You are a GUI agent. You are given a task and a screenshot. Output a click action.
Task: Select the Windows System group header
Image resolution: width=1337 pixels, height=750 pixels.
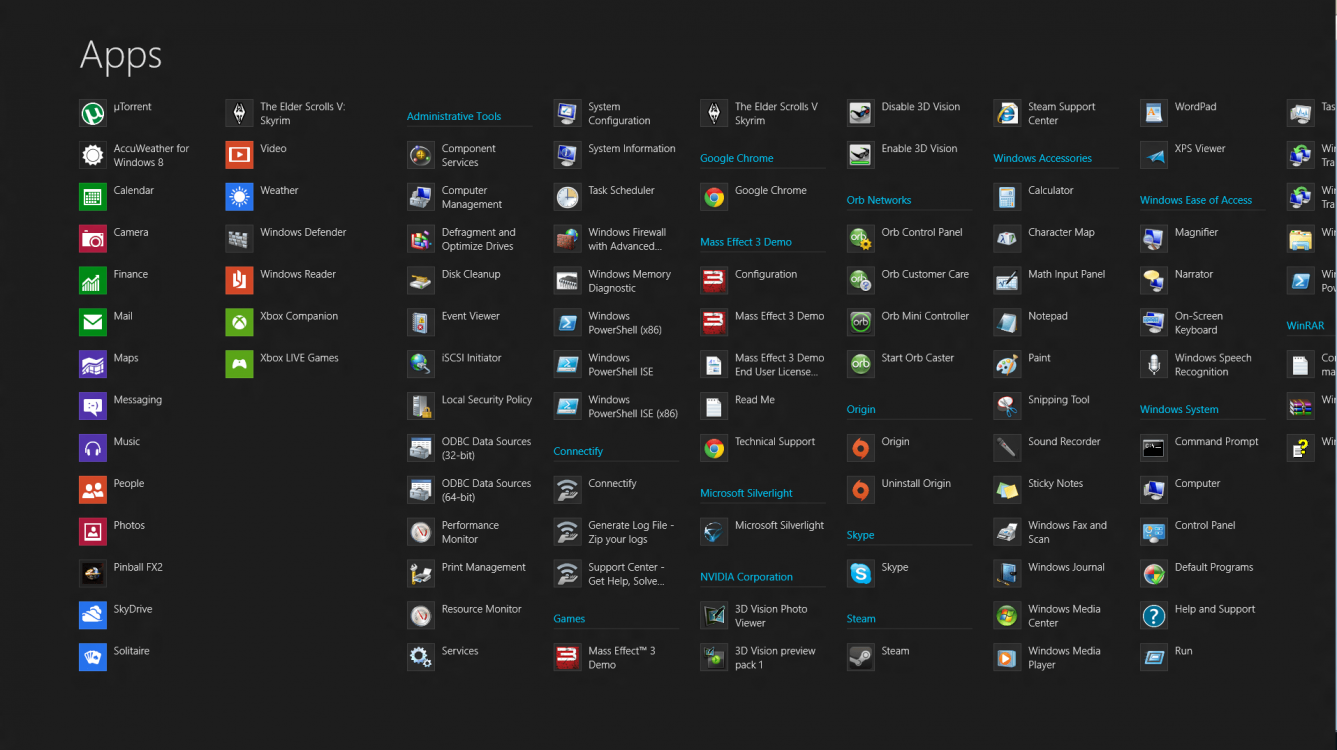pos(1179,410)
